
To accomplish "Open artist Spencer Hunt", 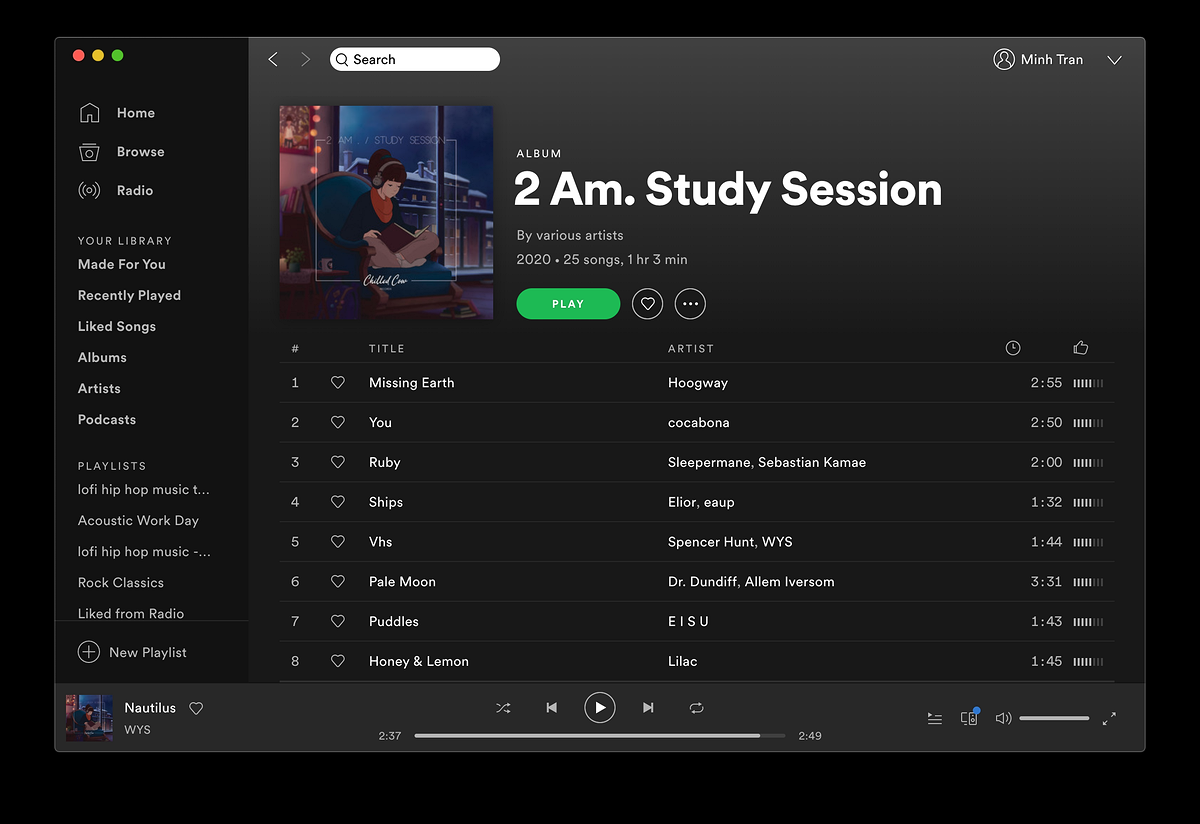I will pos(709,542).
